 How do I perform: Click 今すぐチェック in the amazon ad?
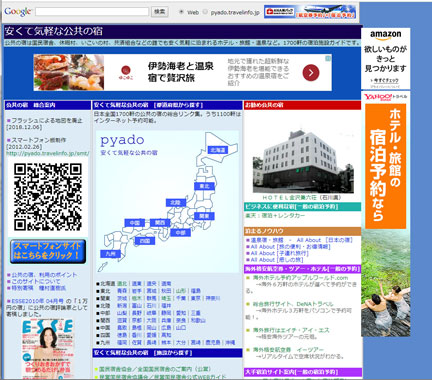(x=385, y=80)
